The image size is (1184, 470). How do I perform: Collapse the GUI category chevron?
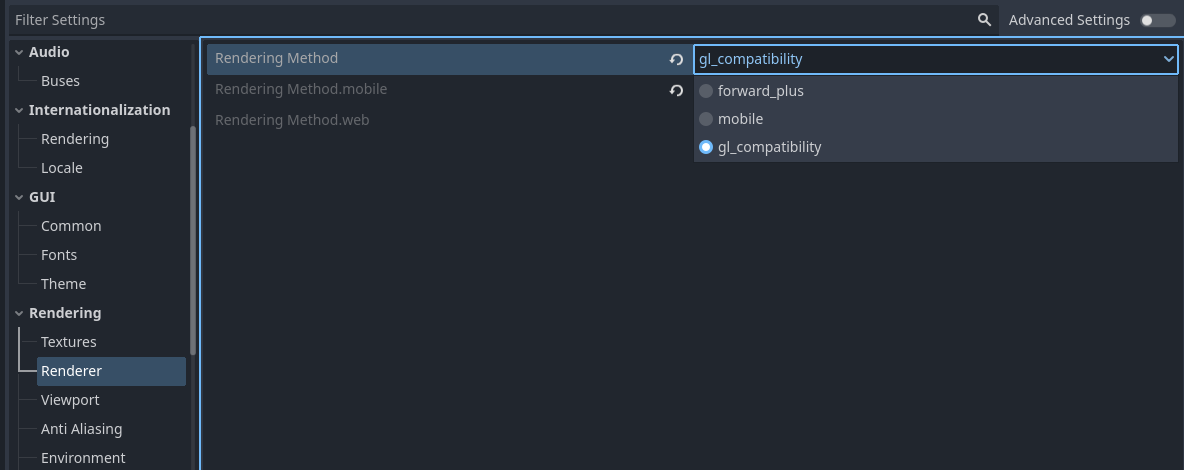coord(19,197)
